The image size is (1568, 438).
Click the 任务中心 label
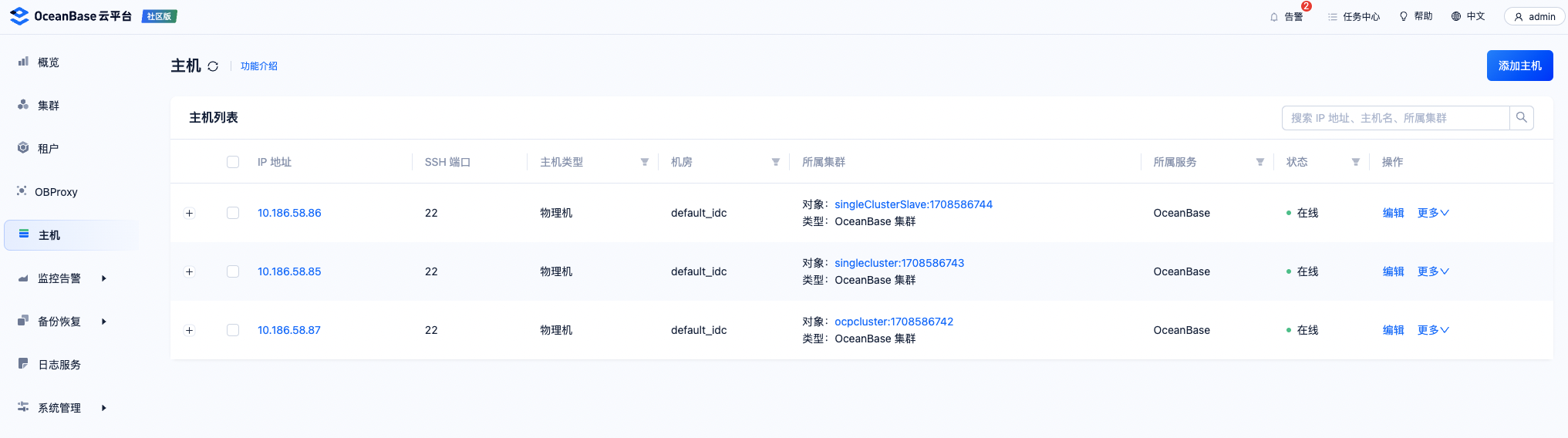tap(1361, 17)
